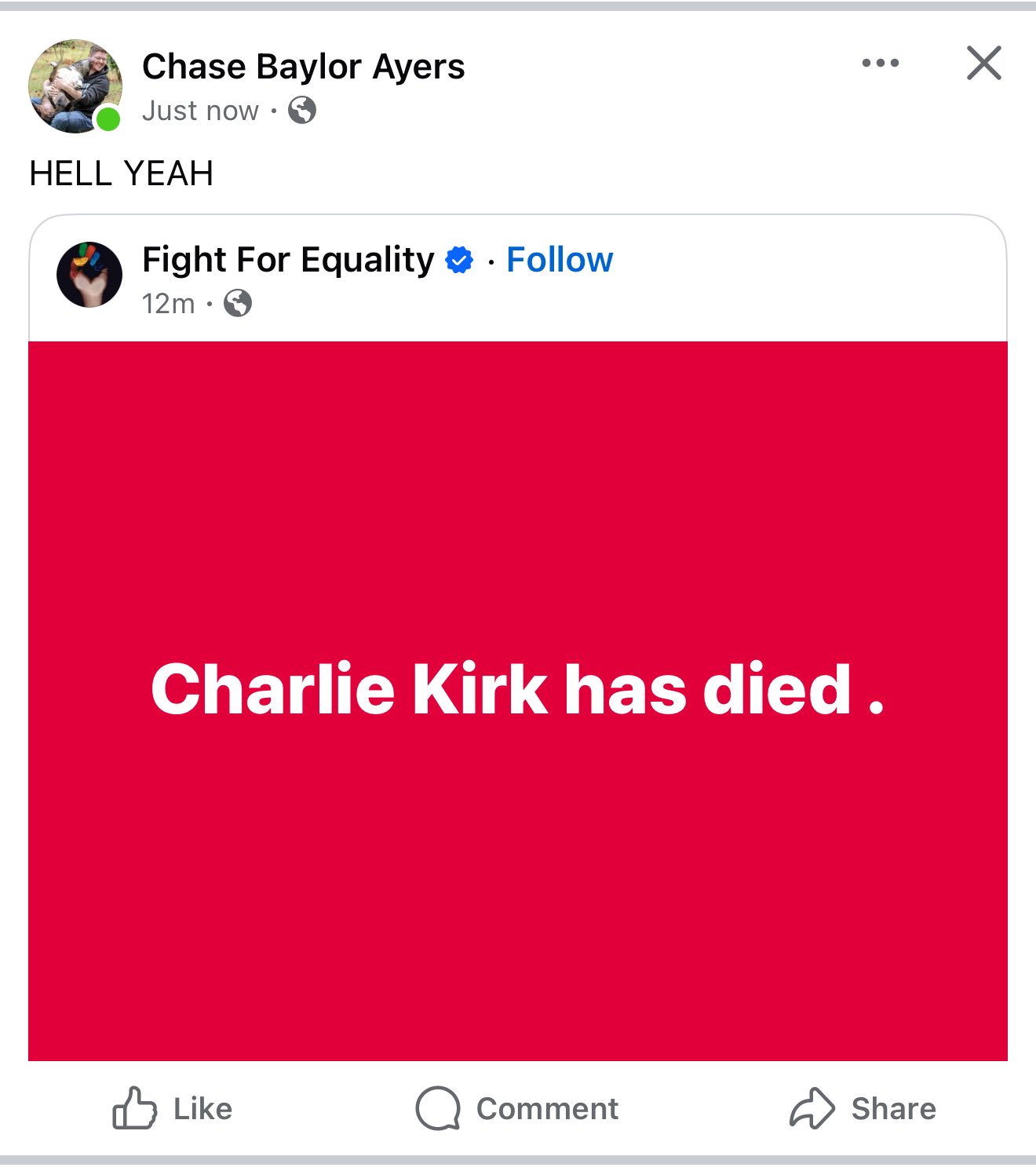Click the Like label text
This screenshot has height=1171, width=1036.
202,1109
